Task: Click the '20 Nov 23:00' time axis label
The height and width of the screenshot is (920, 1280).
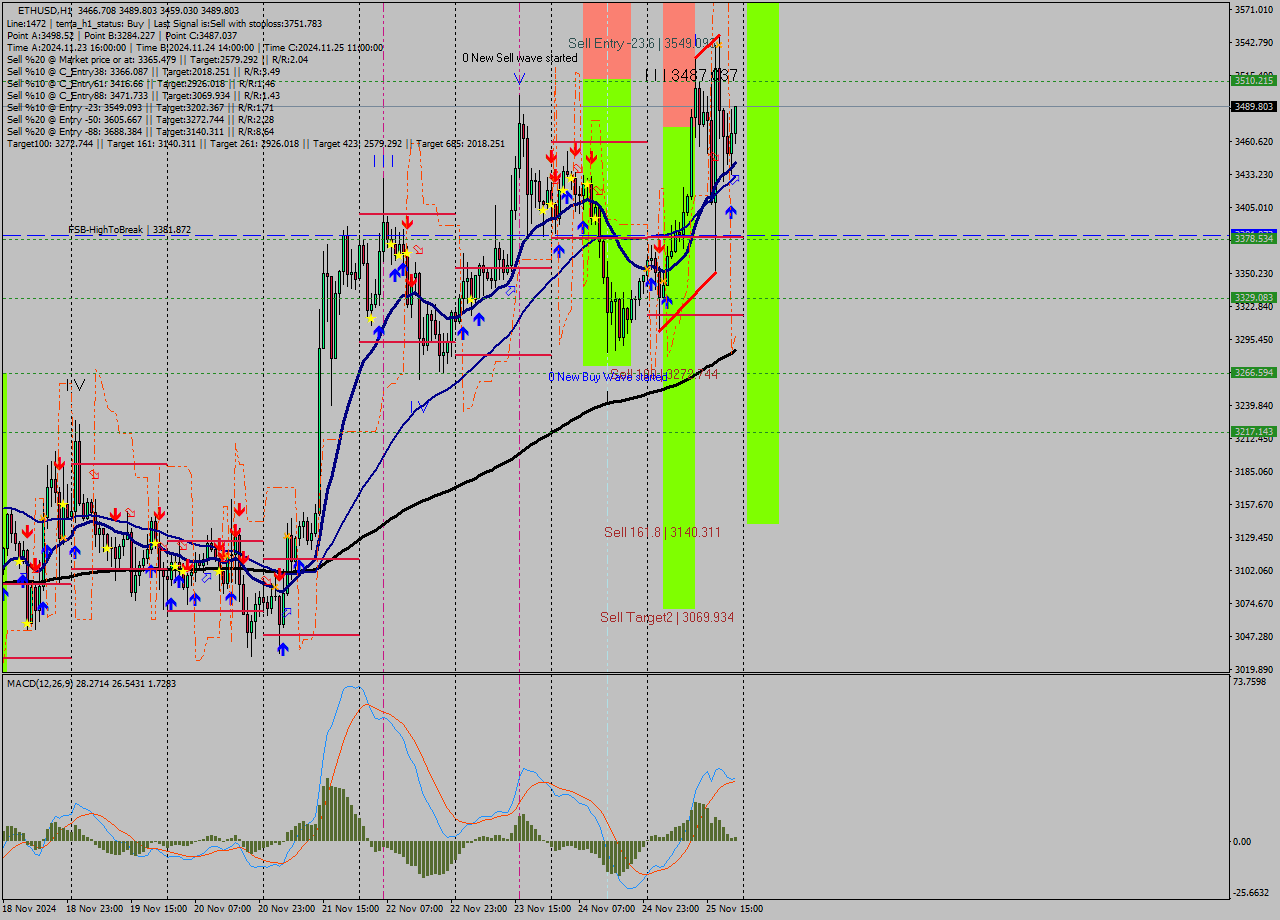Action: (x=287, y=909)
